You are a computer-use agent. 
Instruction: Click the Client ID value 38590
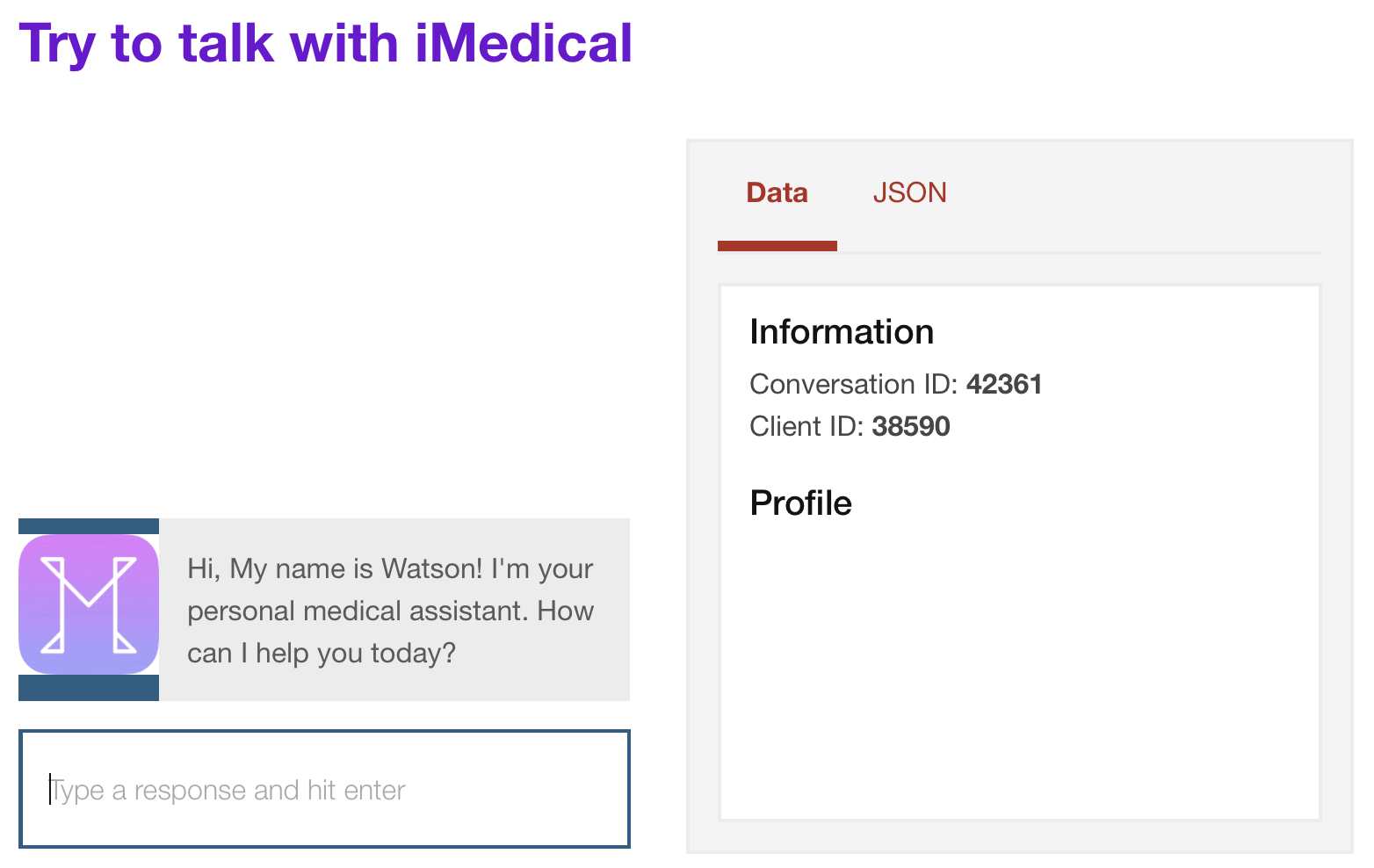click(x=911, y=426)
